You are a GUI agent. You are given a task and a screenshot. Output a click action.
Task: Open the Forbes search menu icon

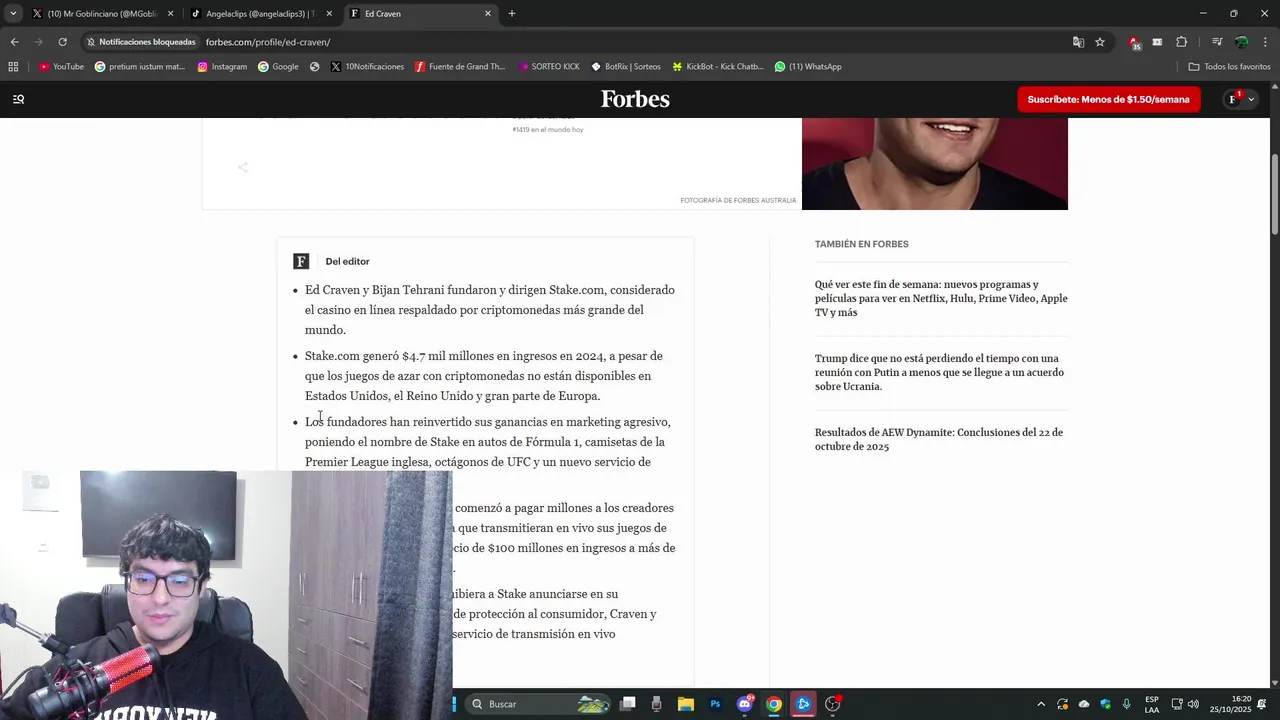[x=18, y=99]
